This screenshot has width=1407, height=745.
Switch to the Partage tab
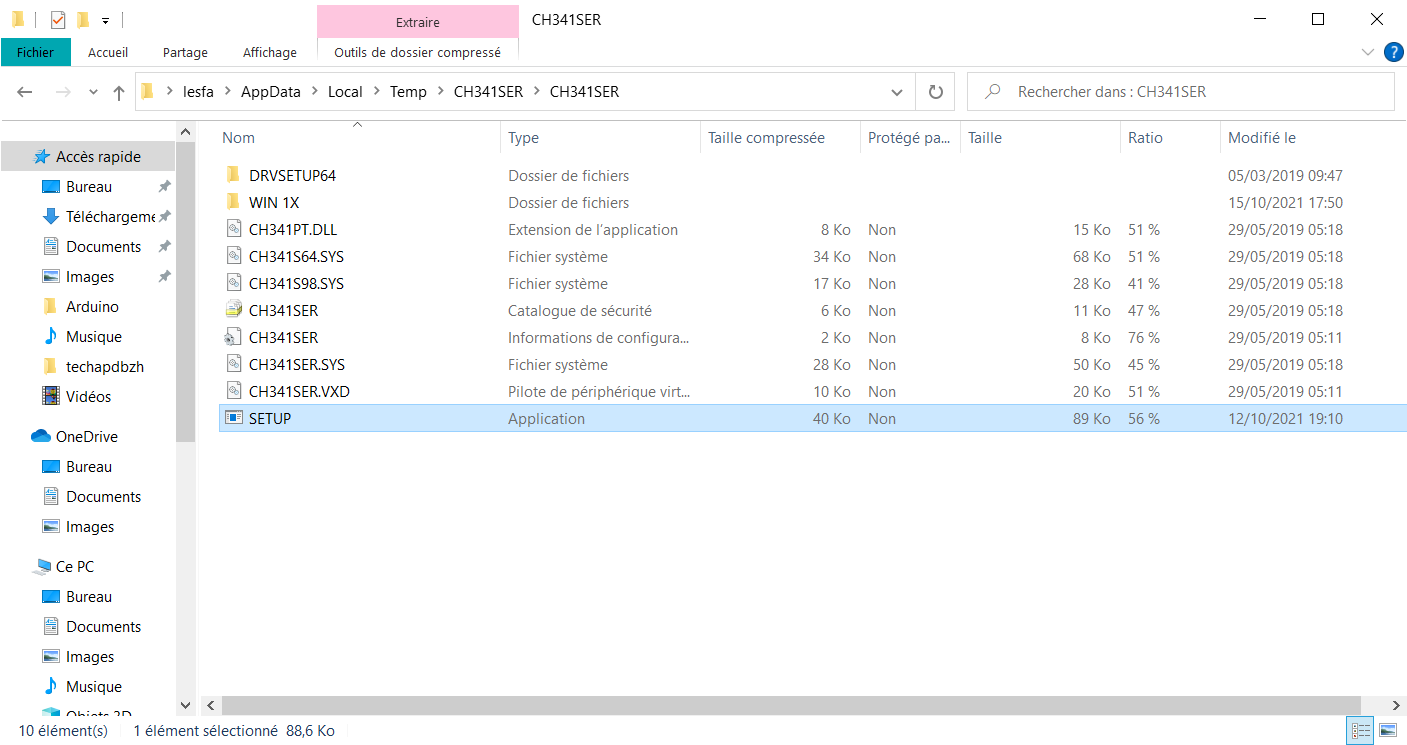(x=185, y=52)
